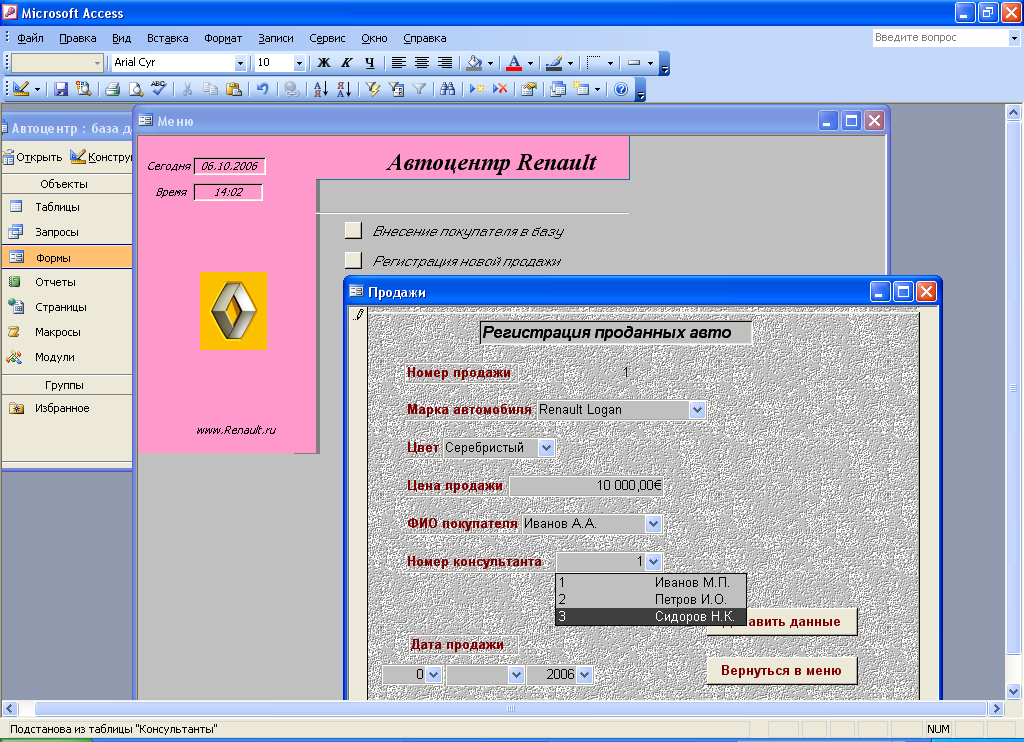Toggle underline (Ч) formatting
Screen dimensions: 1024x742
click(370, 63)
